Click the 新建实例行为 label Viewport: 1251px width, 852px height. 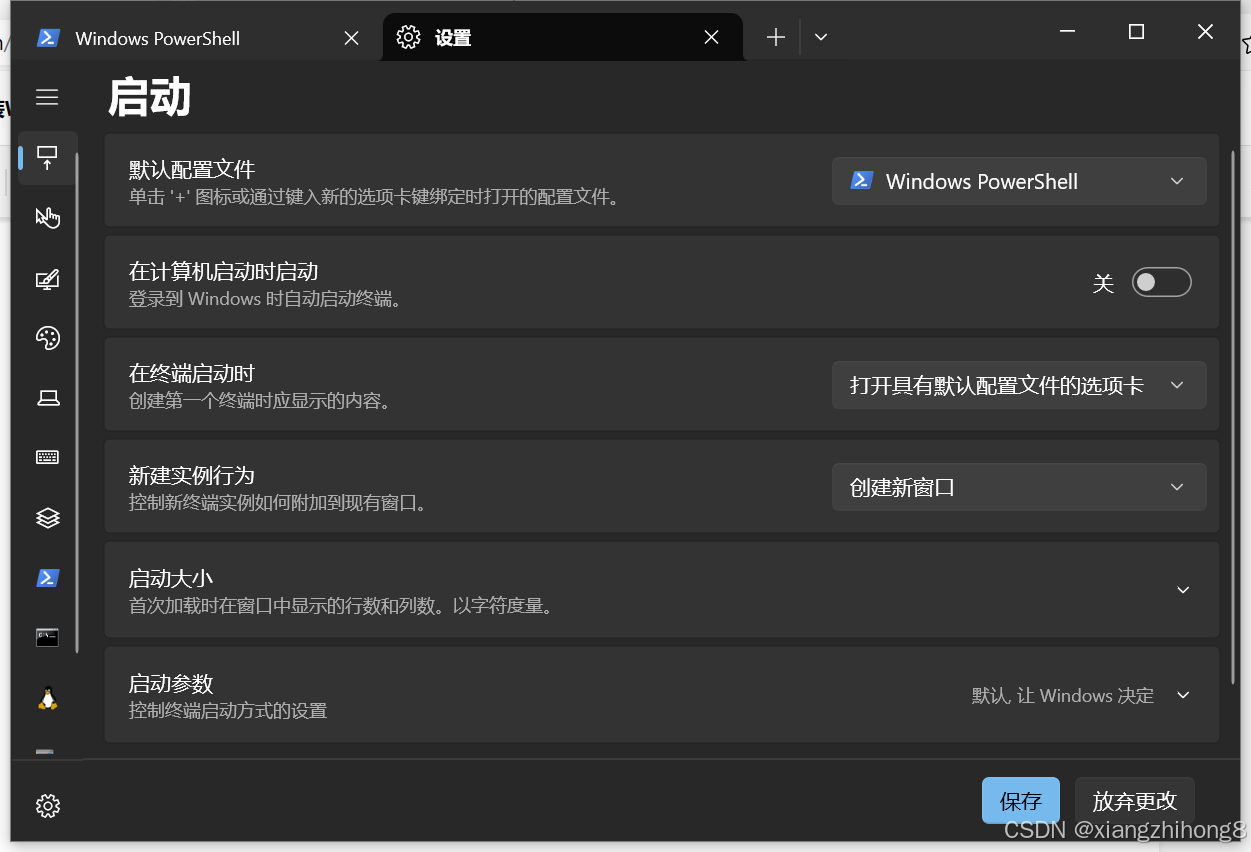tap(192, 475)
